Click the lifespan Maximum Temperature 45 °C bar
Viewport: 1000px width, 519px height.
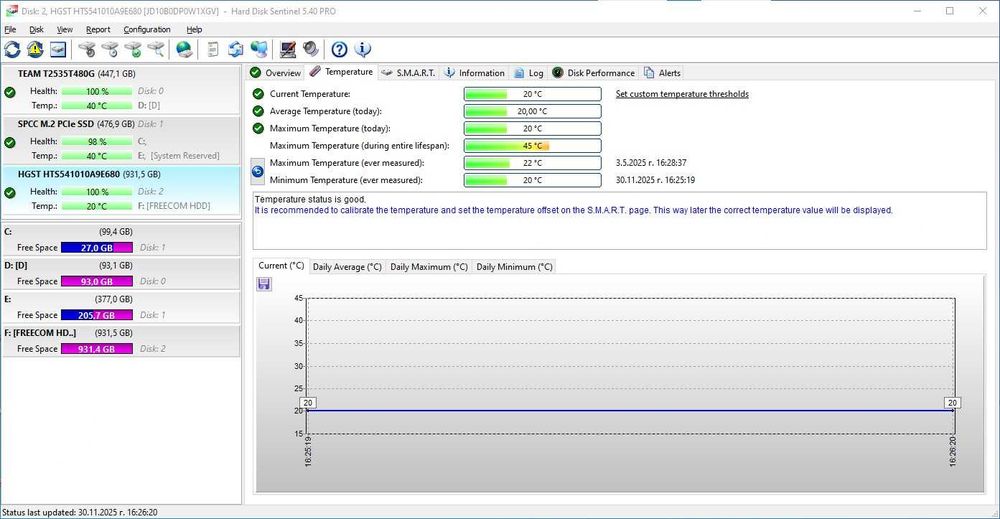[x=533, y=145]
